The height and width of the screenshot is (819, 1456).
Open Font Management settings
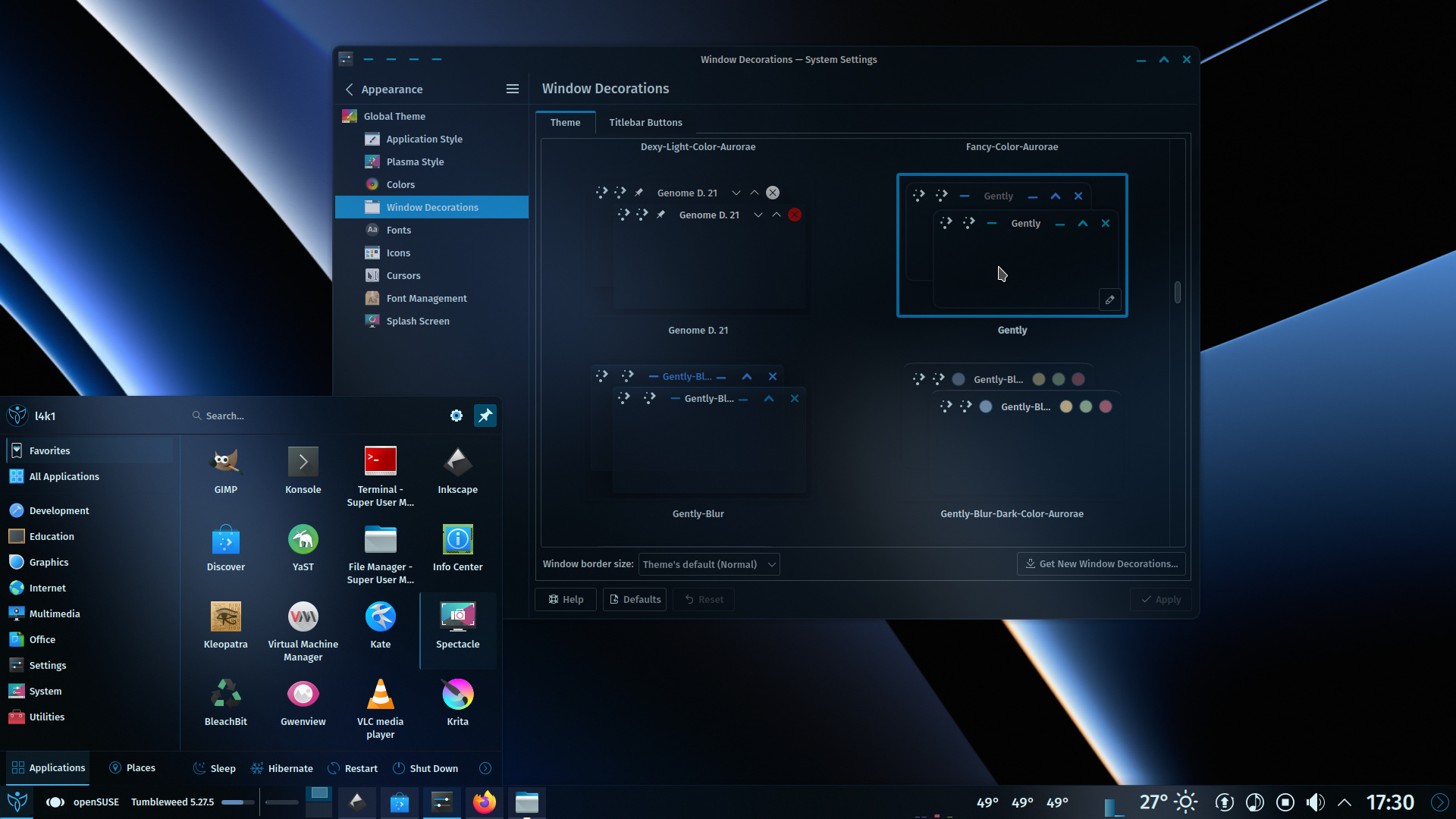pyautogui.click(x=426, y=298)
